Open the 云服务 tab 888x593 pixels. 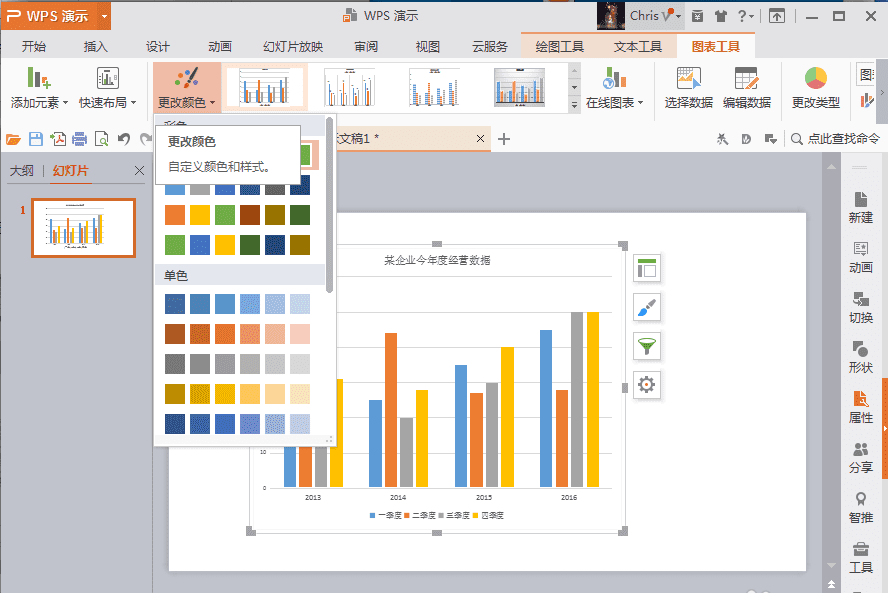490,46
